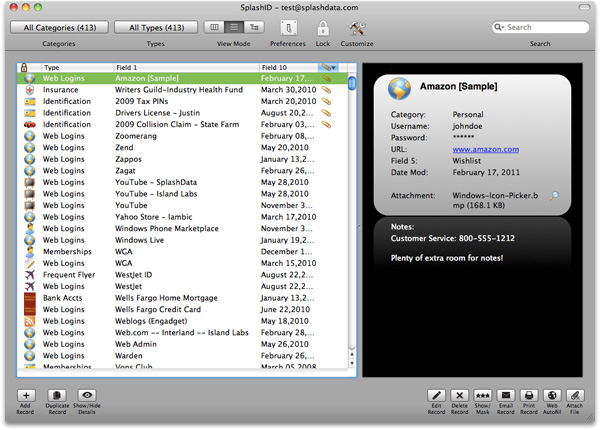Click the Email Record envelope icon
This screenshot has width=600, height=430.
click(506, 395)
